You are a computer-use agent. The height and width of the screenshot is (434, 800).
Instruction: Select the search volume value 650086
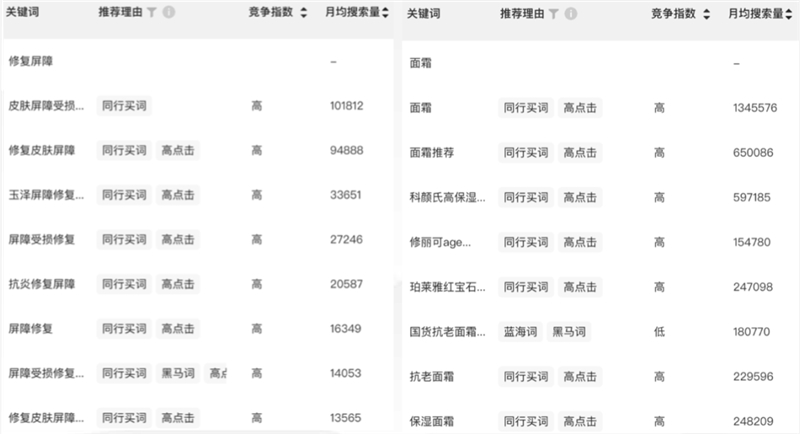(753, 152)
